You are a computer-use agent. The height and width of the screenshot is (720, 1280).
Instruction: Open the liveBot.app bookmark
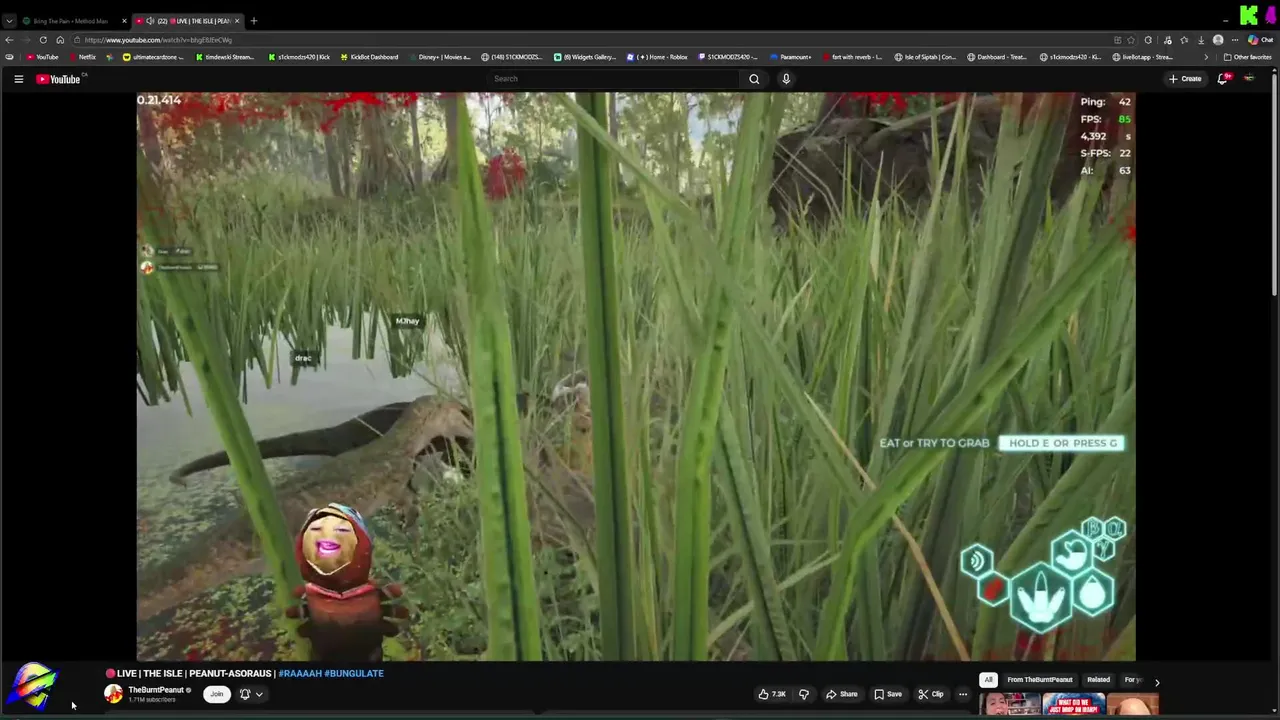pyautogui.click(x=1142, y=57)
